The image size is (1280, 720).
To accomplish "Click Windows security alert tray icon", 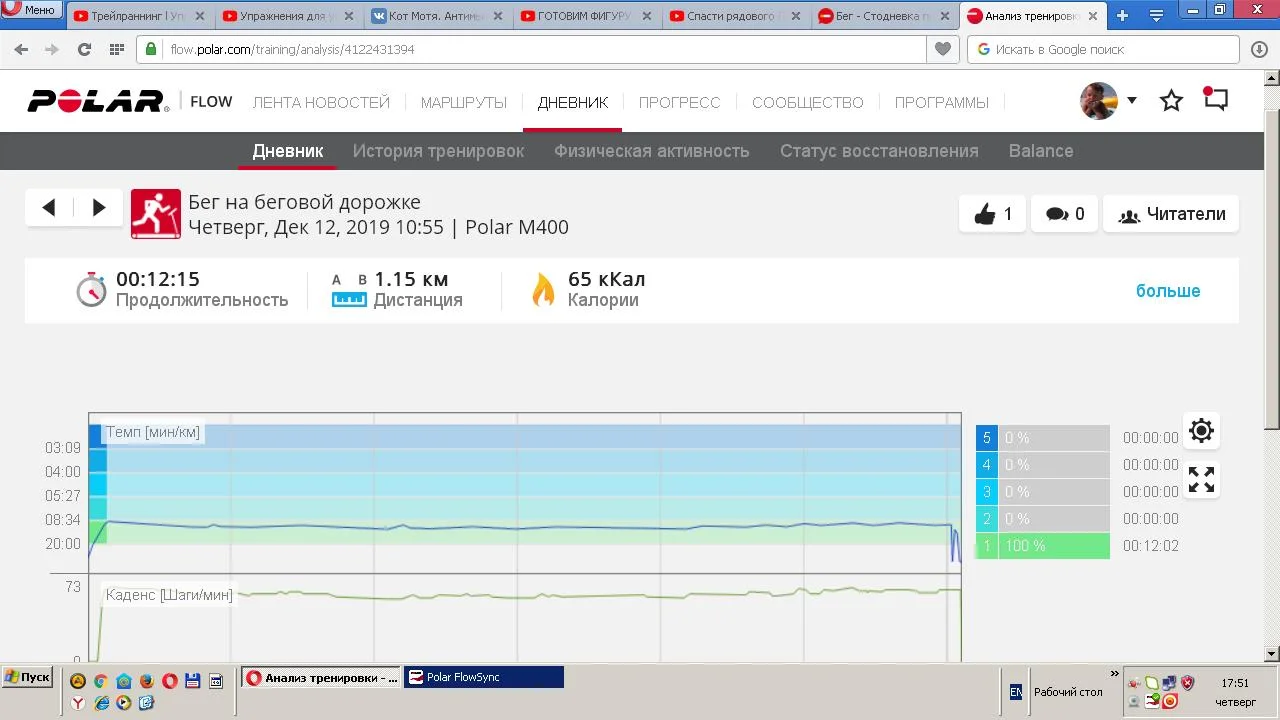I will (x=1188, y=683).
